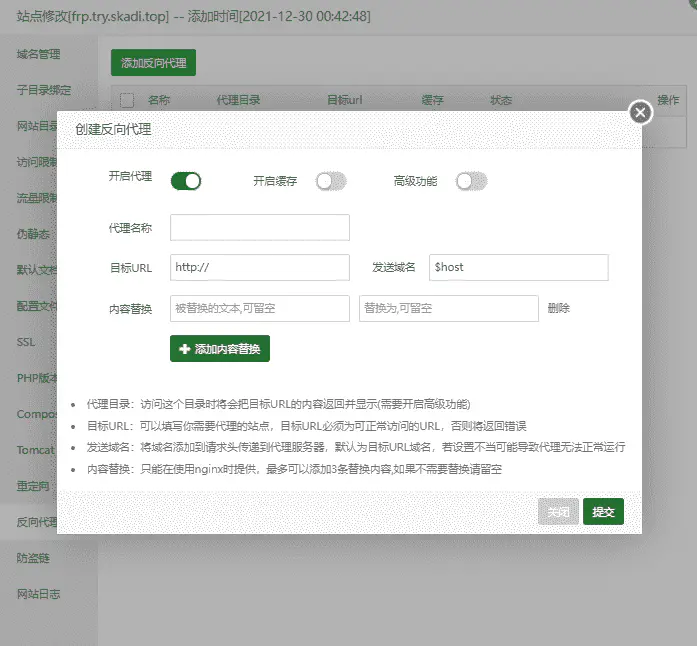The width and height of the screenshot is (697, 646).
Task: Tick the select-all checkbox in table header
Action: 127,100
